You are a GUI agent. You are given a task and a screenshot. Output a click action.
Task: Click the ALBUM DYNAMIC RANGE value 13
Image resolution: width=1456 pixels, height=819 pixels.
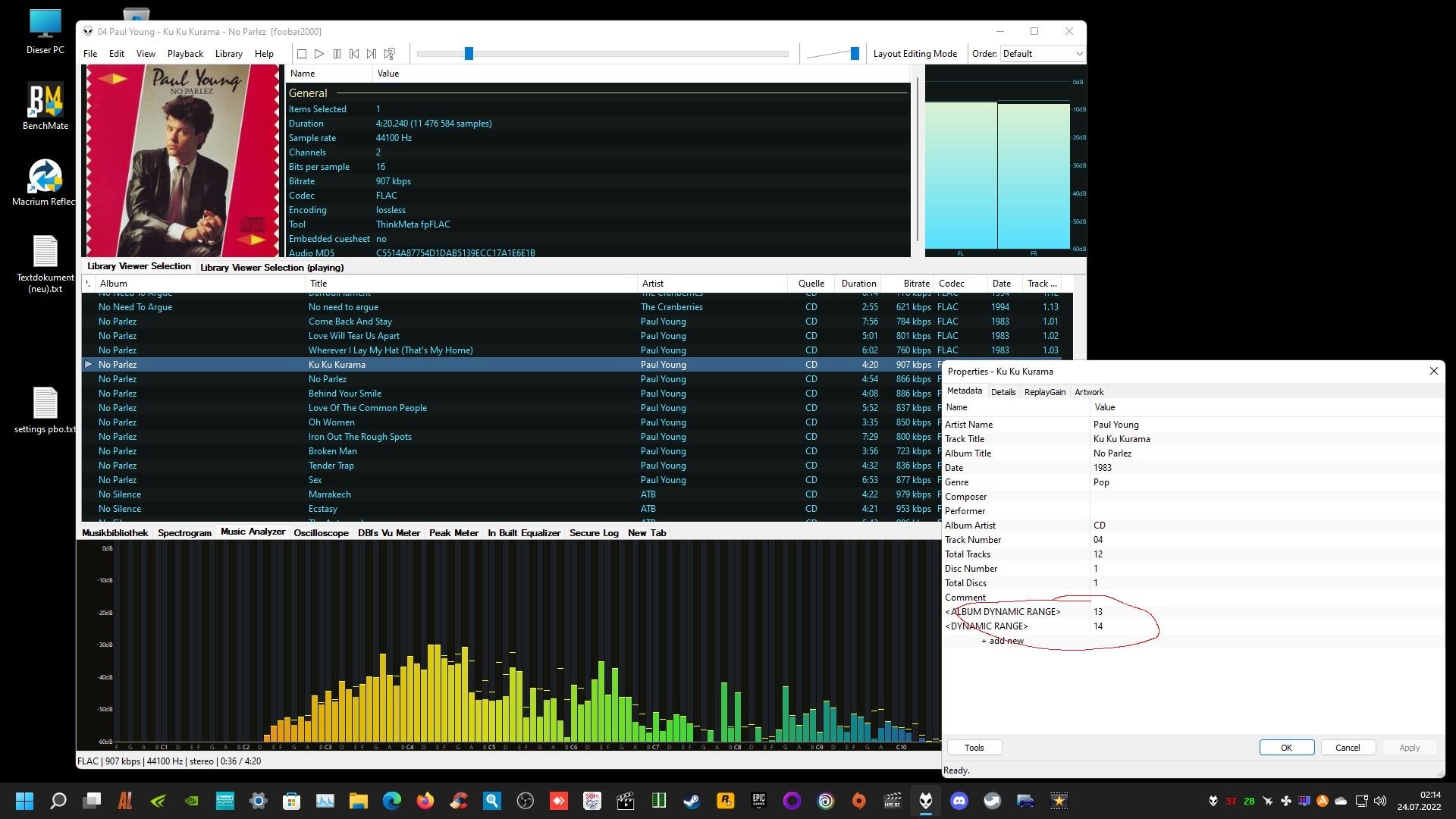[1266, 612]
